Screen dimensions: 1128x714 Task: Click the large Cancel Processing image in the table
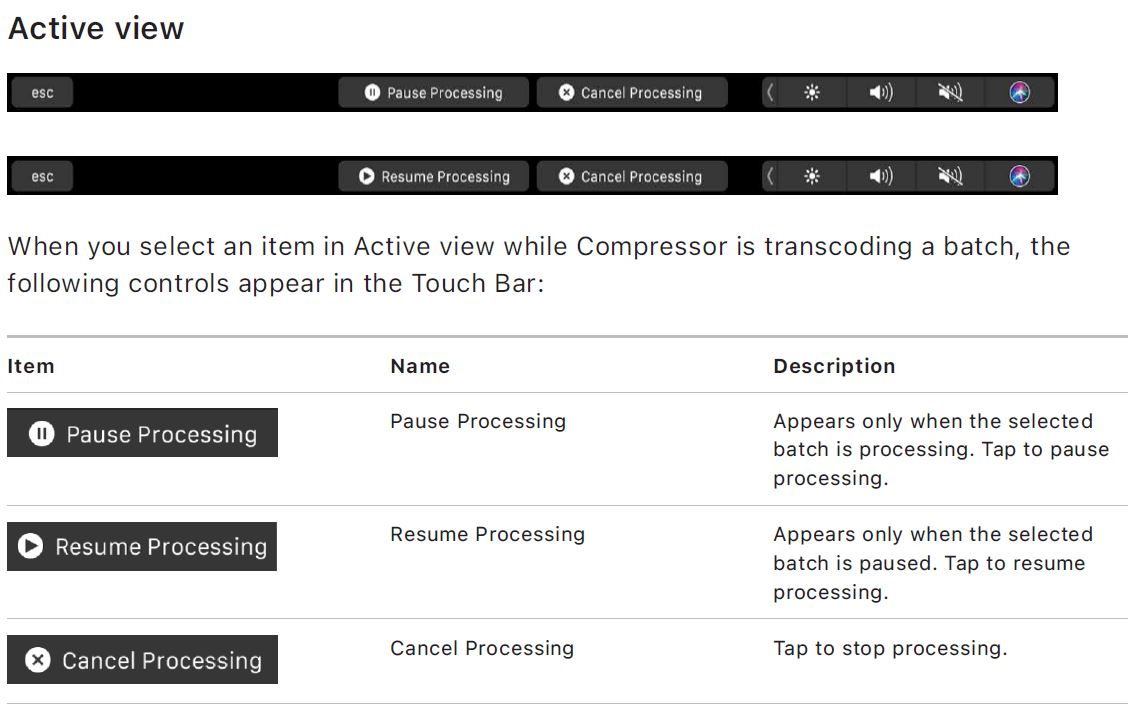point(142,660)
